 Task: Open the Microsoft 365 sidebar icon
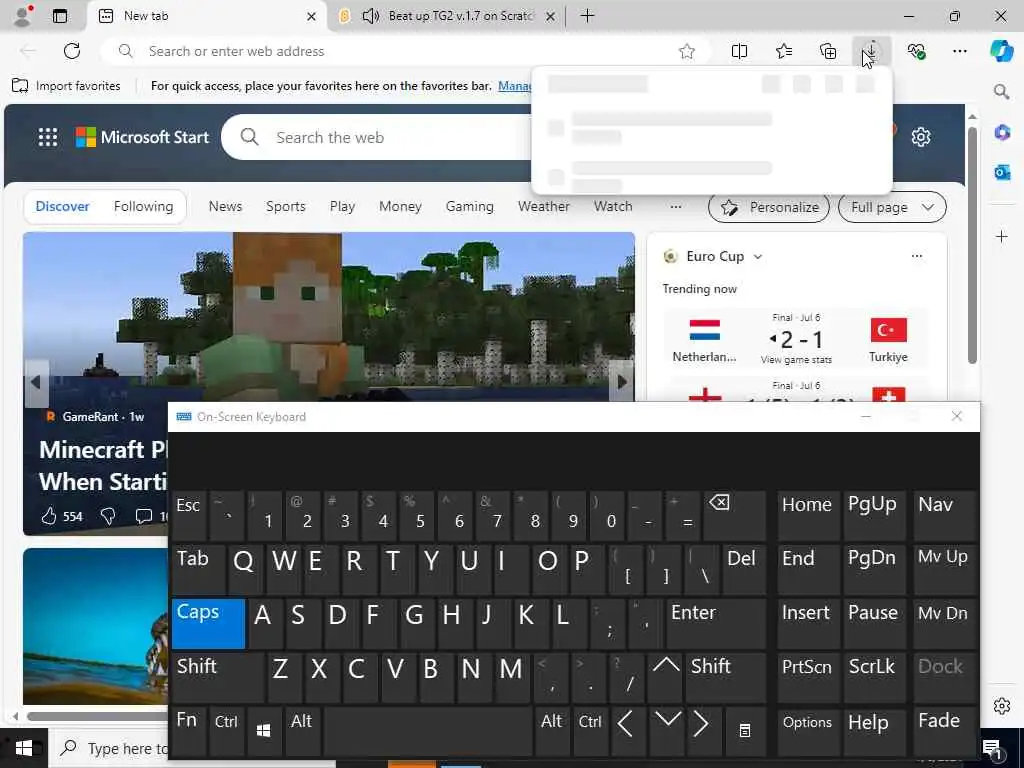click(1002, 133)
